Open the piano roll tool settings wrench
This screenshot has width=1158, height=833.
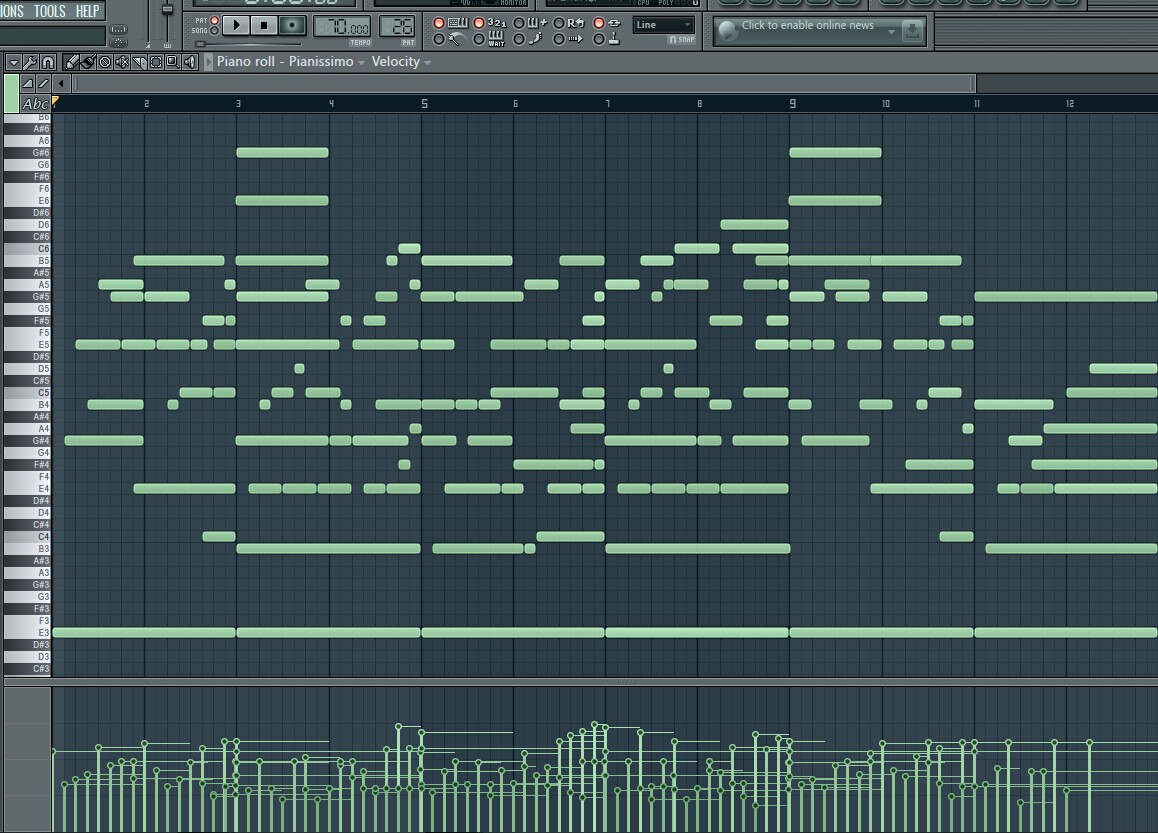(x=30, y=62)
